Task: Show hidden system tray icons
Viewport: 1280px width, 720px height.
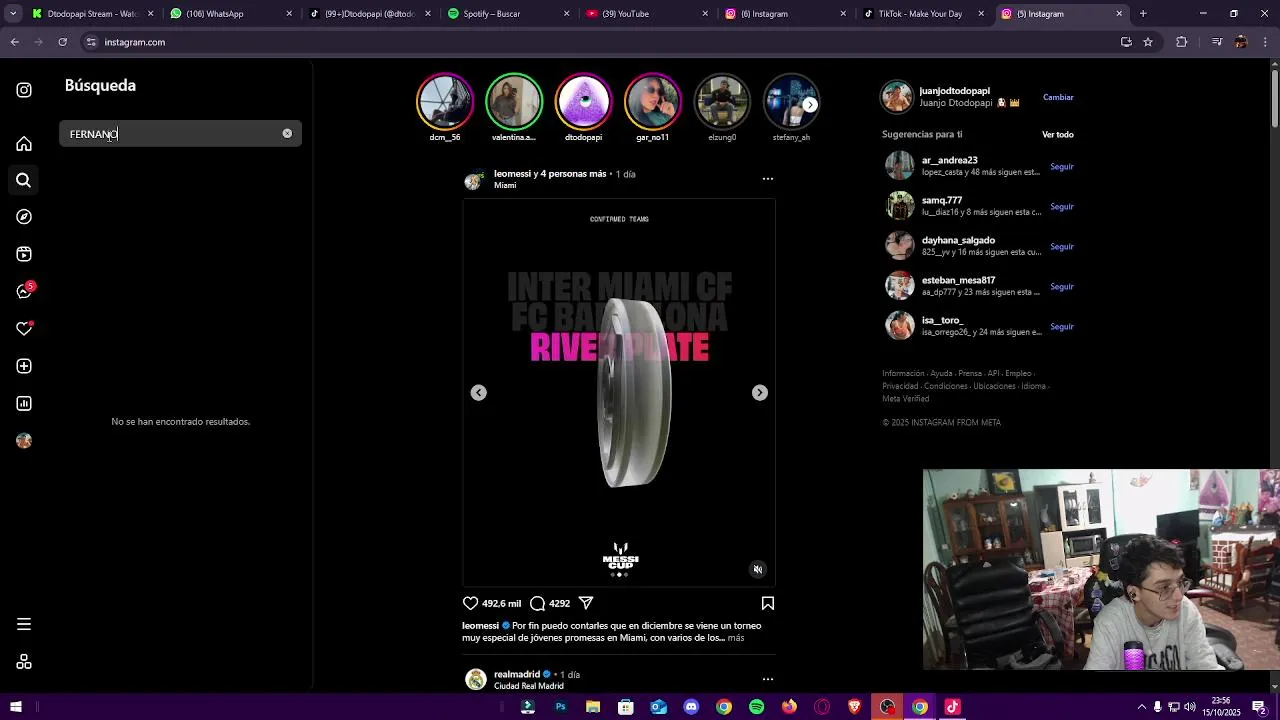Action: pos(1142,707)
